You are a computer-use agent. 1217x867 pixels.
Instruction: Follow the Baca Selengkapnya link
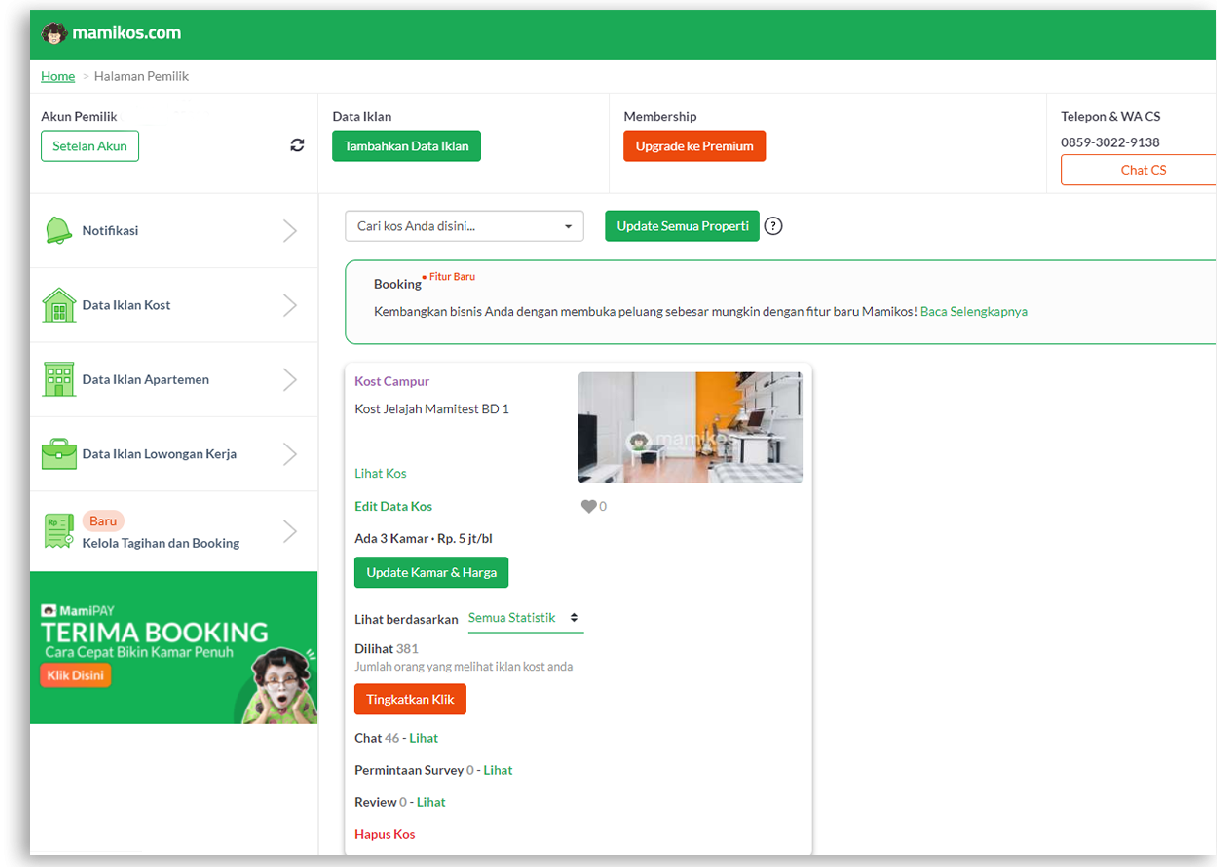pos(973,311)
